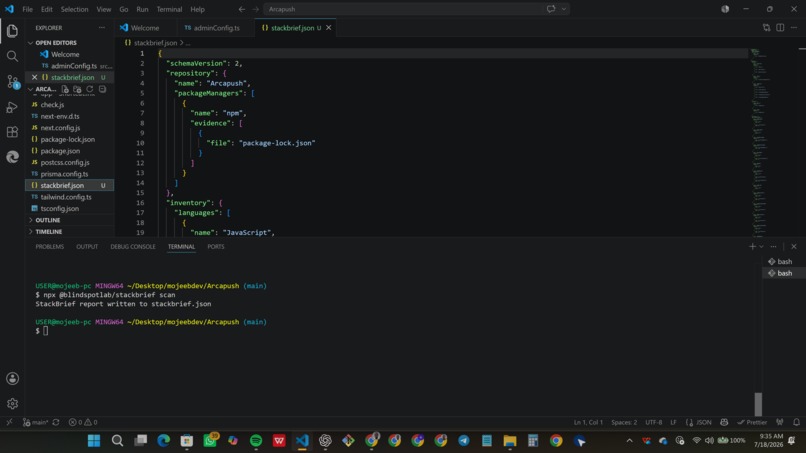Viewport: 806px width, 453px height.
Task: Switch to the adminConfig.ts tab
Action: (216, 28)
